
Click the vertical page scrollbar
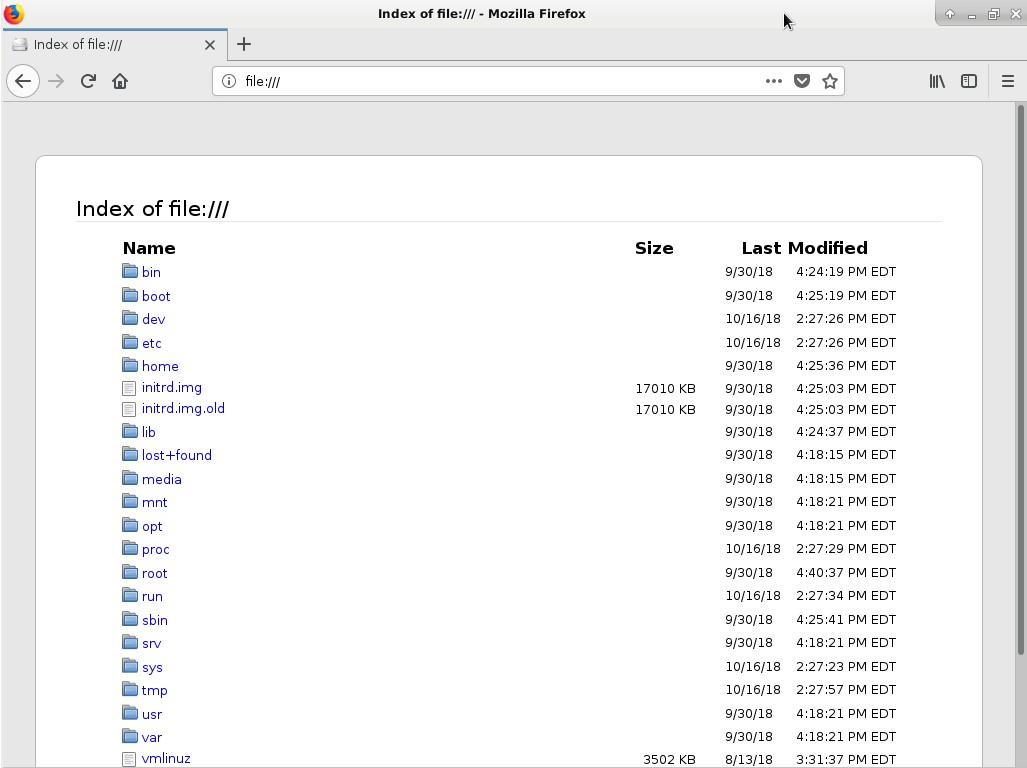1020,380
